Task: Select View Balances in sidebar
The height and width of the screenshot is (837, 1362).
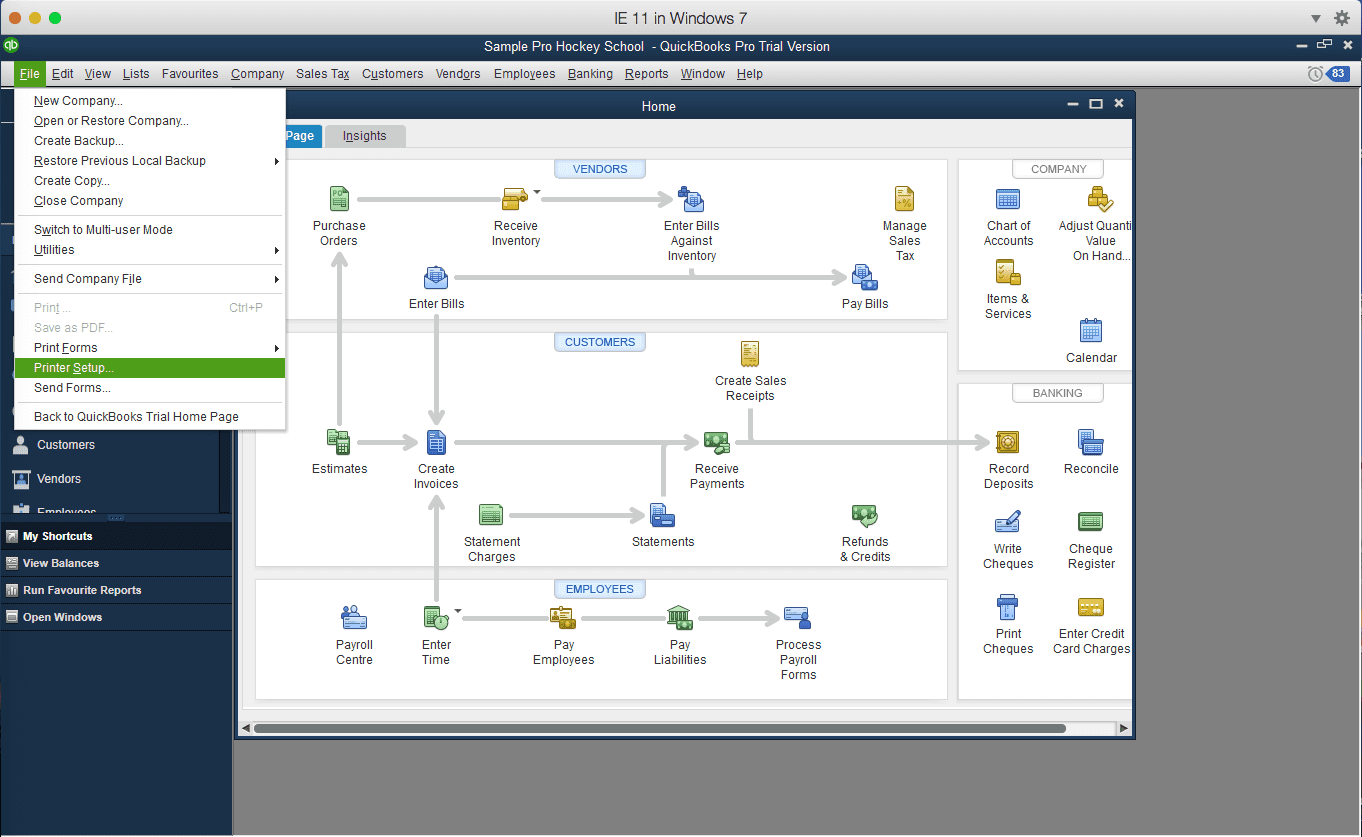Action: (116, 563)
